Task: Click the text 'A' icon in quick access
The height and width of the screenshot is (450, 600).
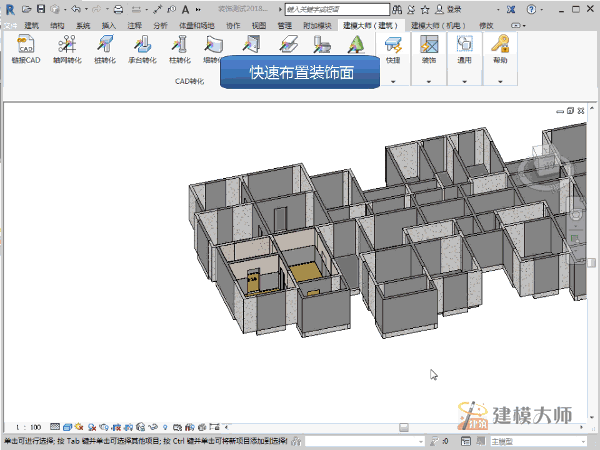Action: 186,9
